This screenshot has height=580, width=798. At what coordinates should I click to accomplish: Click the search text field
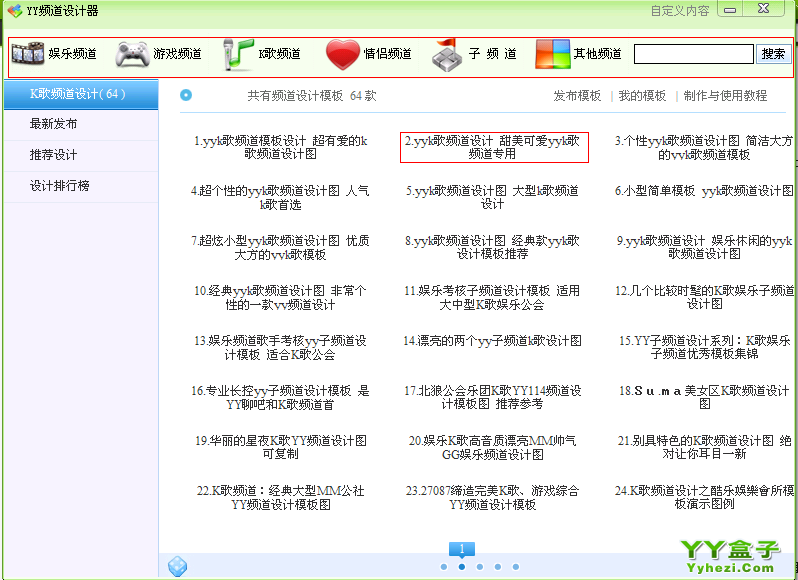(694, 54)
